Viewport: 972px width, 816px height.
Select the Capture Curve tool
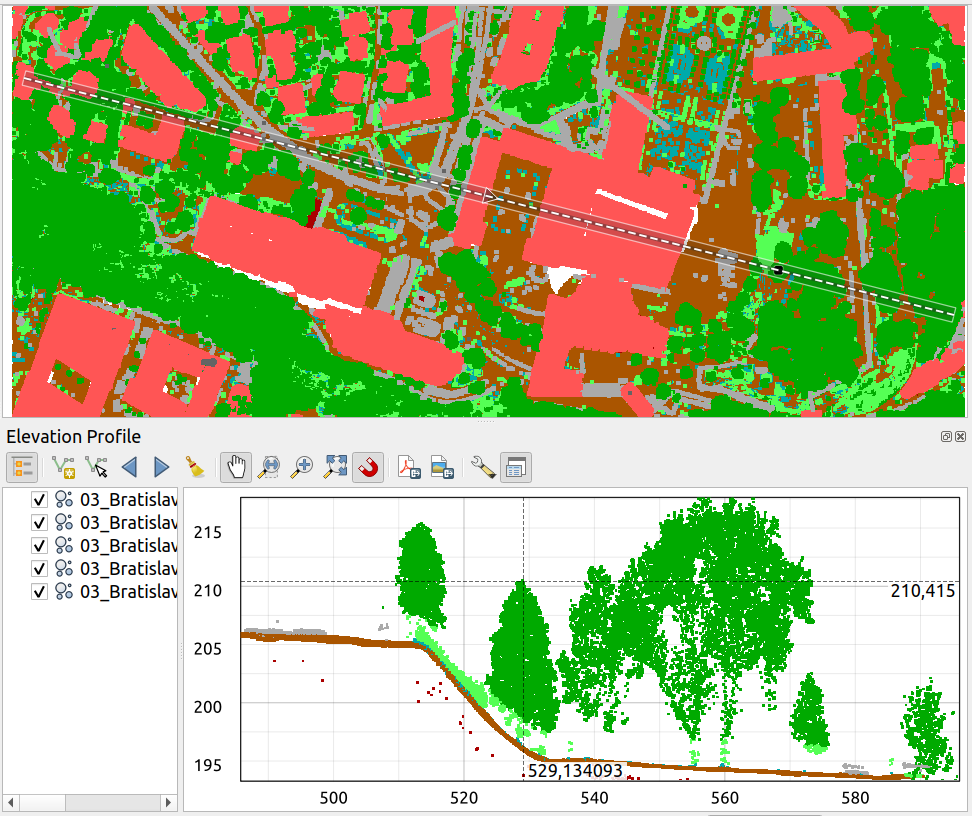click(63, 467)
